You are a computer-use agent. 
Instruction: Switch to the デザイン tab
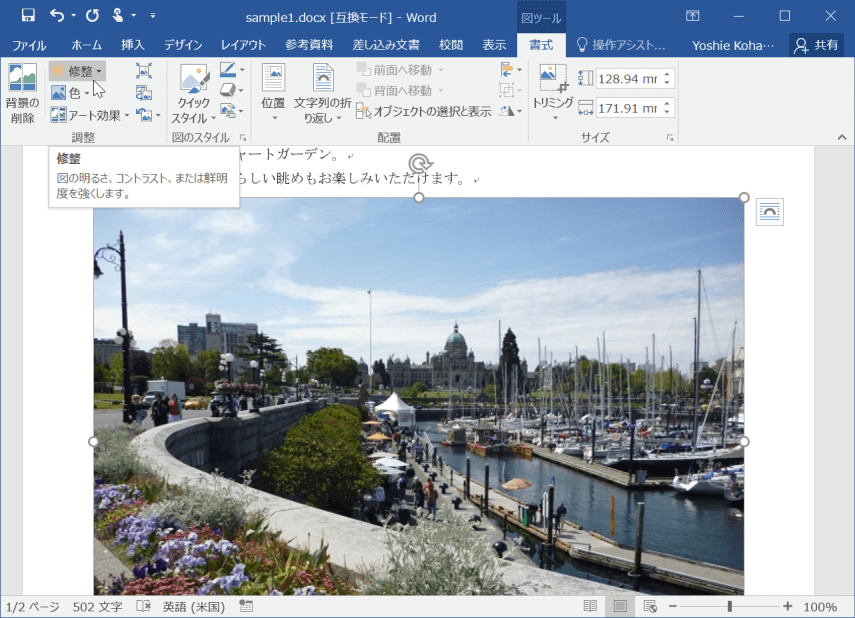(183, 45)
